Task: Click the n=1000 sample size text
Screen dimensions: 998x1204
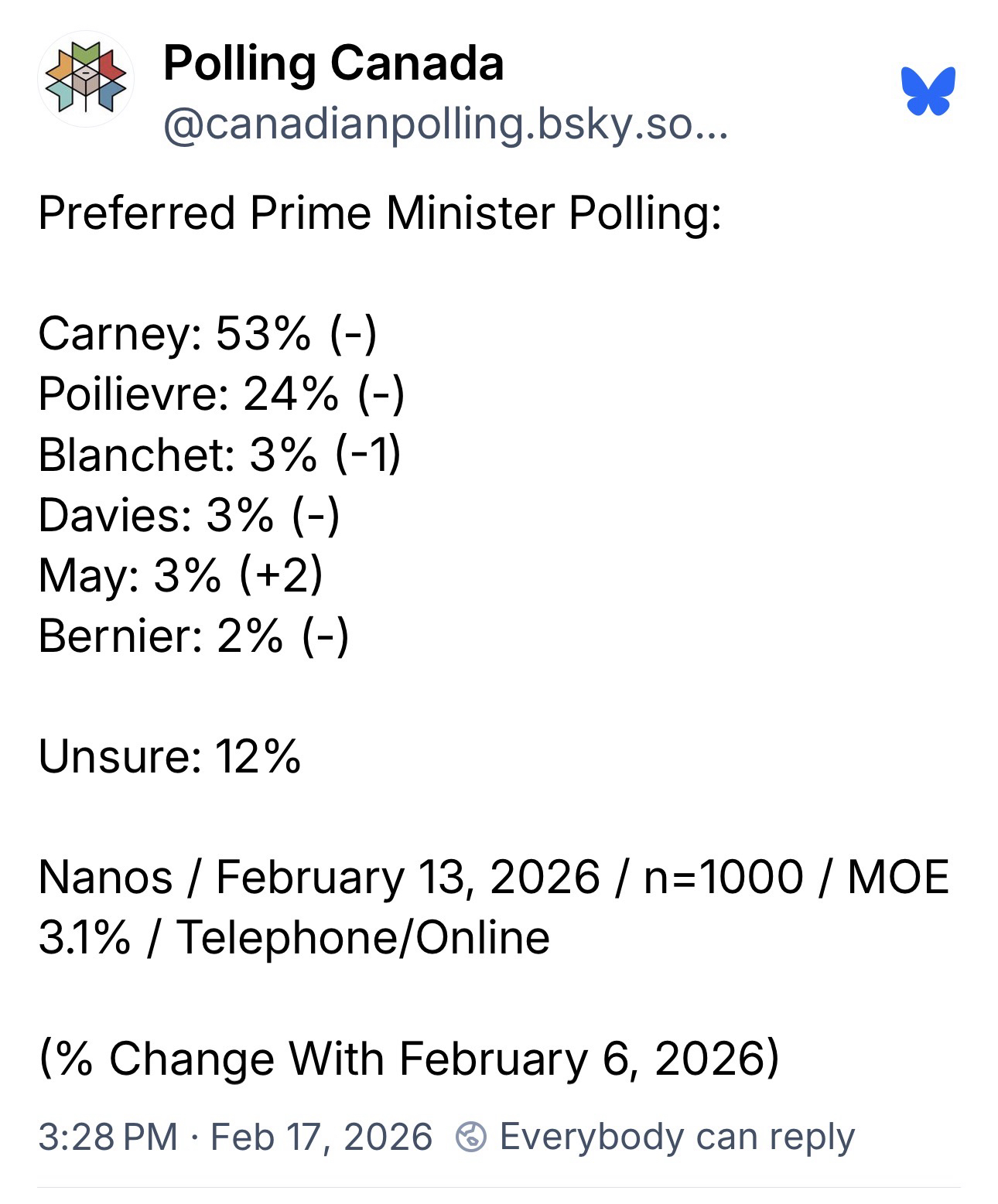Action: point(723,877)
